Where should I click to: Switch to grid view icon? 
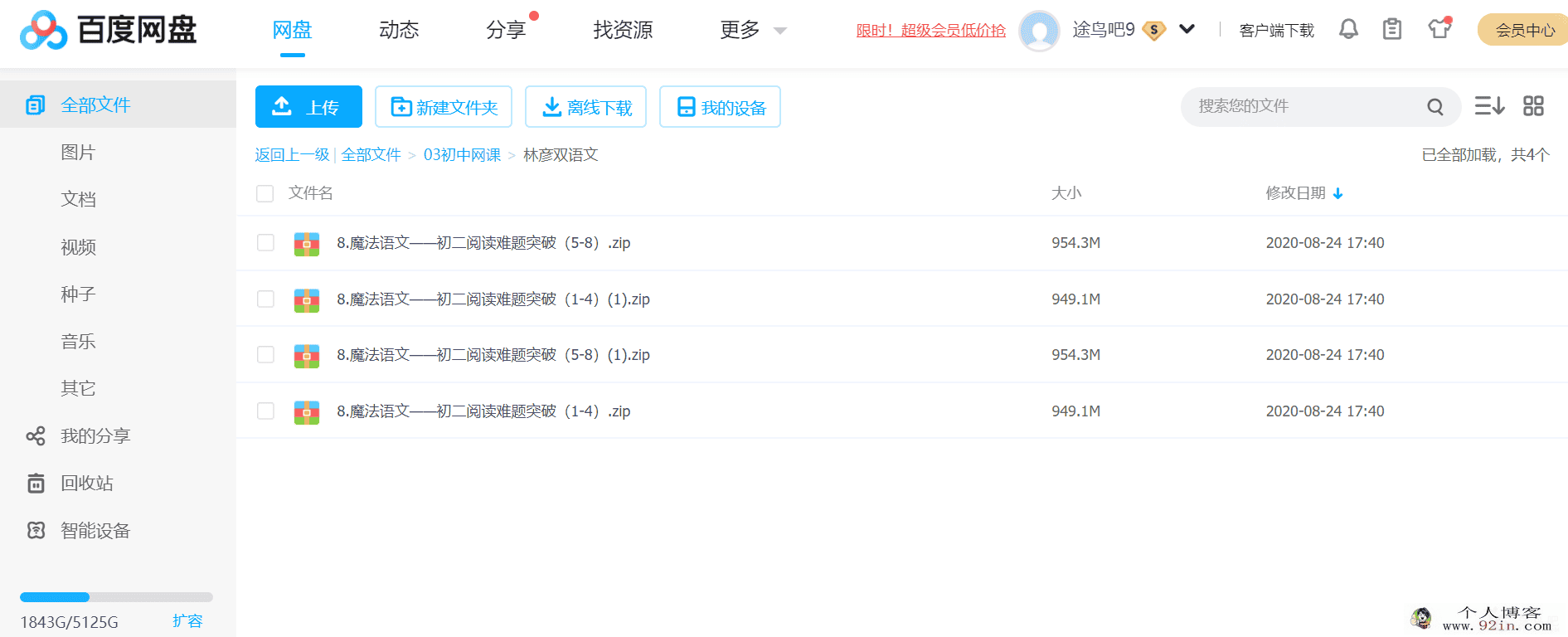click(x=1533, y=105)
